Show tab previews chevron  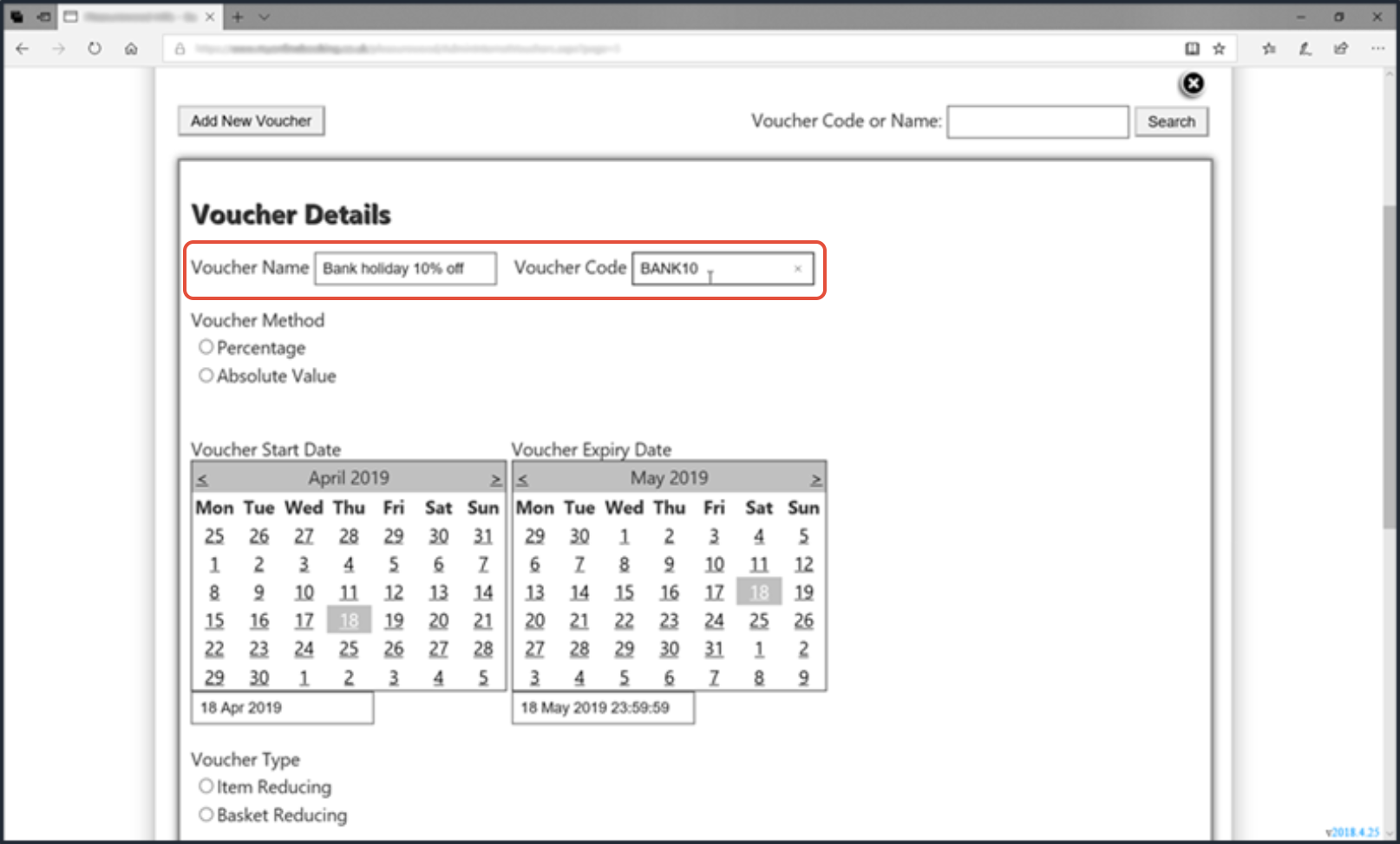click(265, 16)
